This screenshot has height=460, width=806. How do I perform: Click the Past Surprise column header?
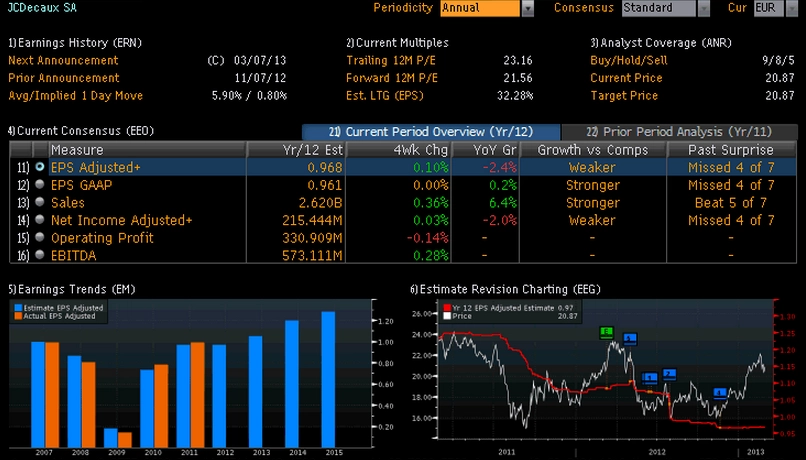731,150
